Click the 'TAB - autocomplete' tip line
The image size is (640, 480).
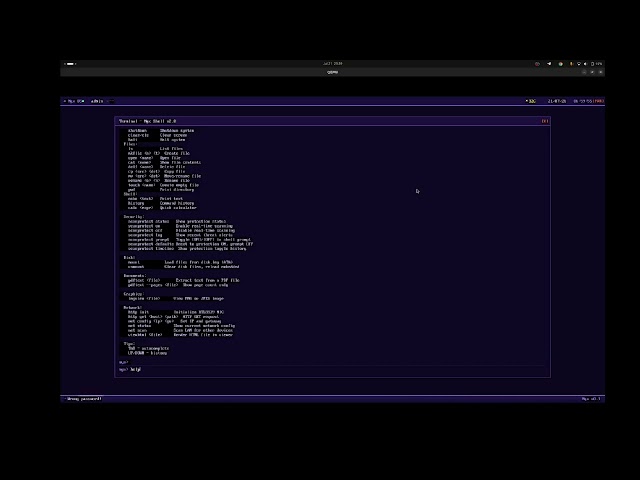(148, 348)
